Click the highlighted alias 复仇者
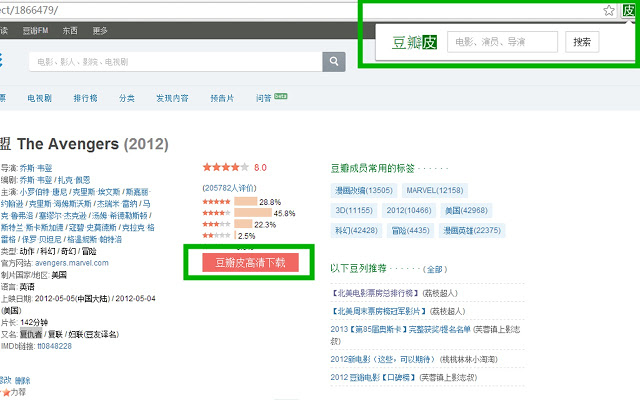640x400 pixels. [31, 334]
